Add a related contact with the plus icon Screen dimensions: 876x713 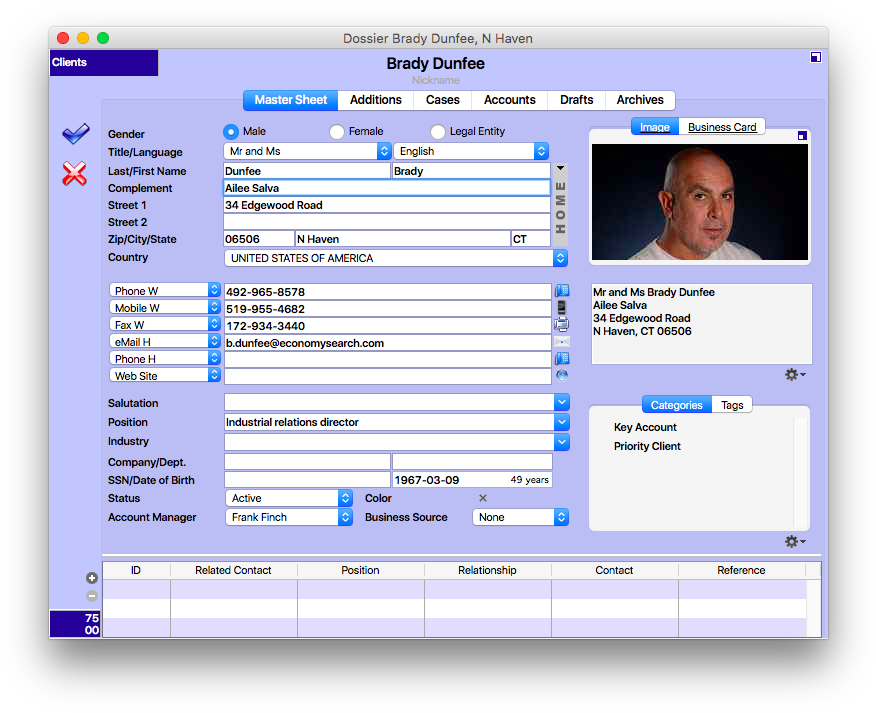coord(92,578)
